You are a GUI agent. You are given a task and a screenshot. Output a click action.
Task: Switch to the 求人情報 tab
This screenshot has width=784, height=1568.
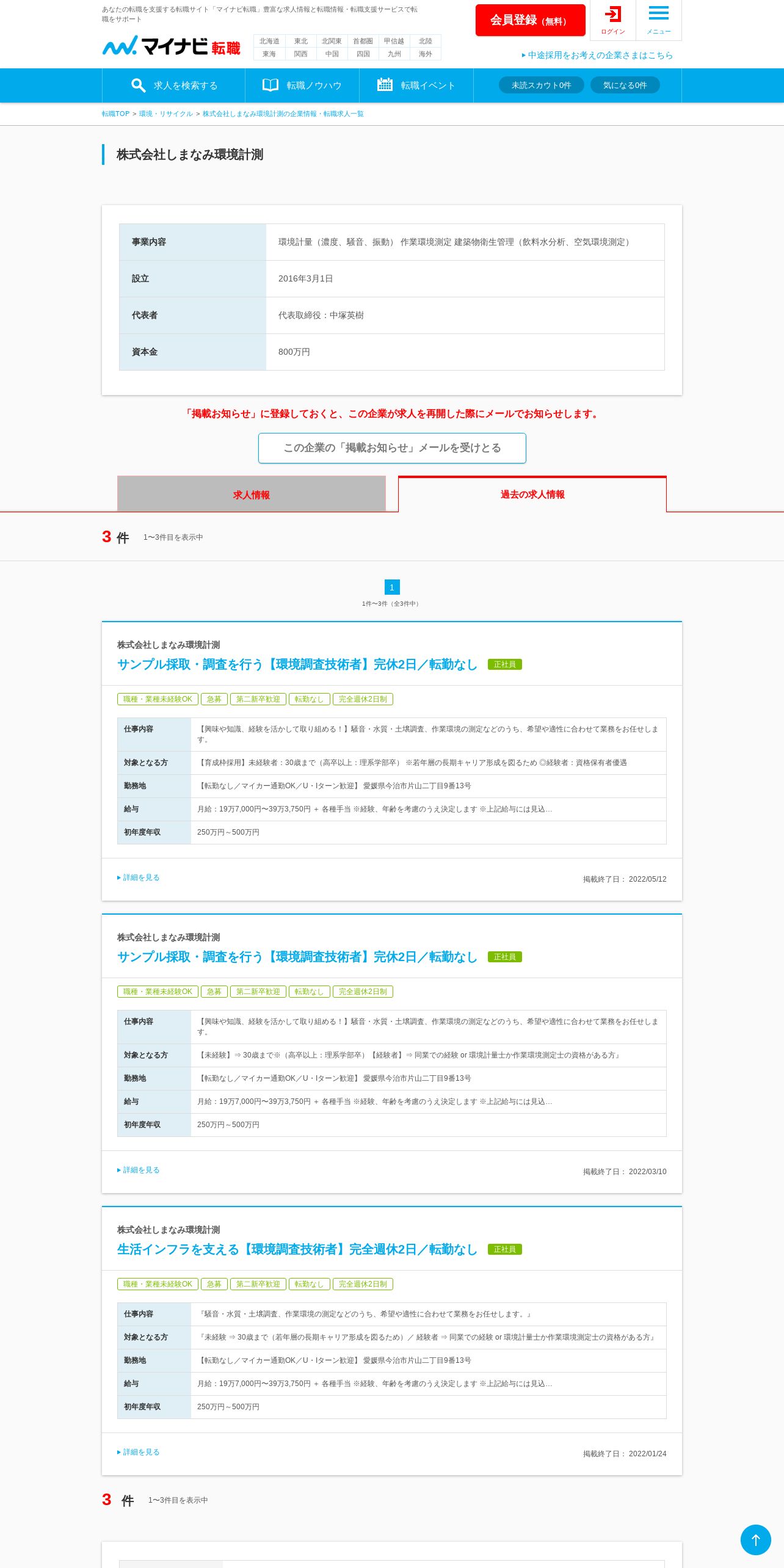pos(252,494)
